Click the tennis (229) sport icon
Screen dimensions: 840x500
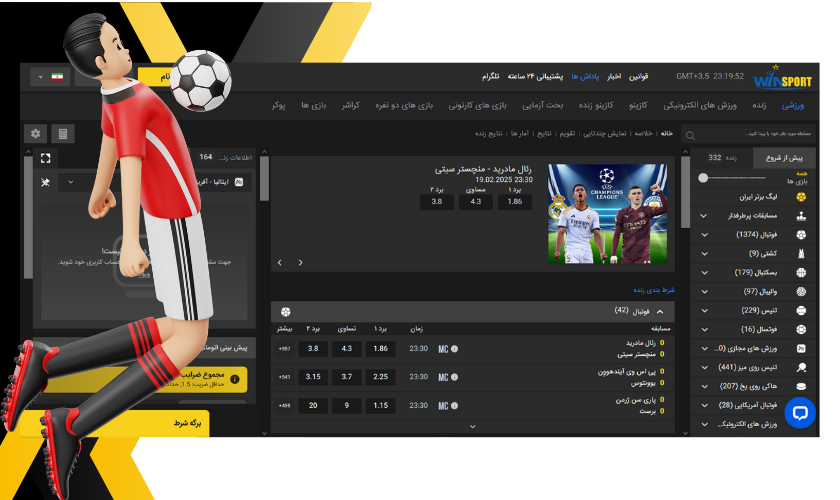[x=801, y=310]
